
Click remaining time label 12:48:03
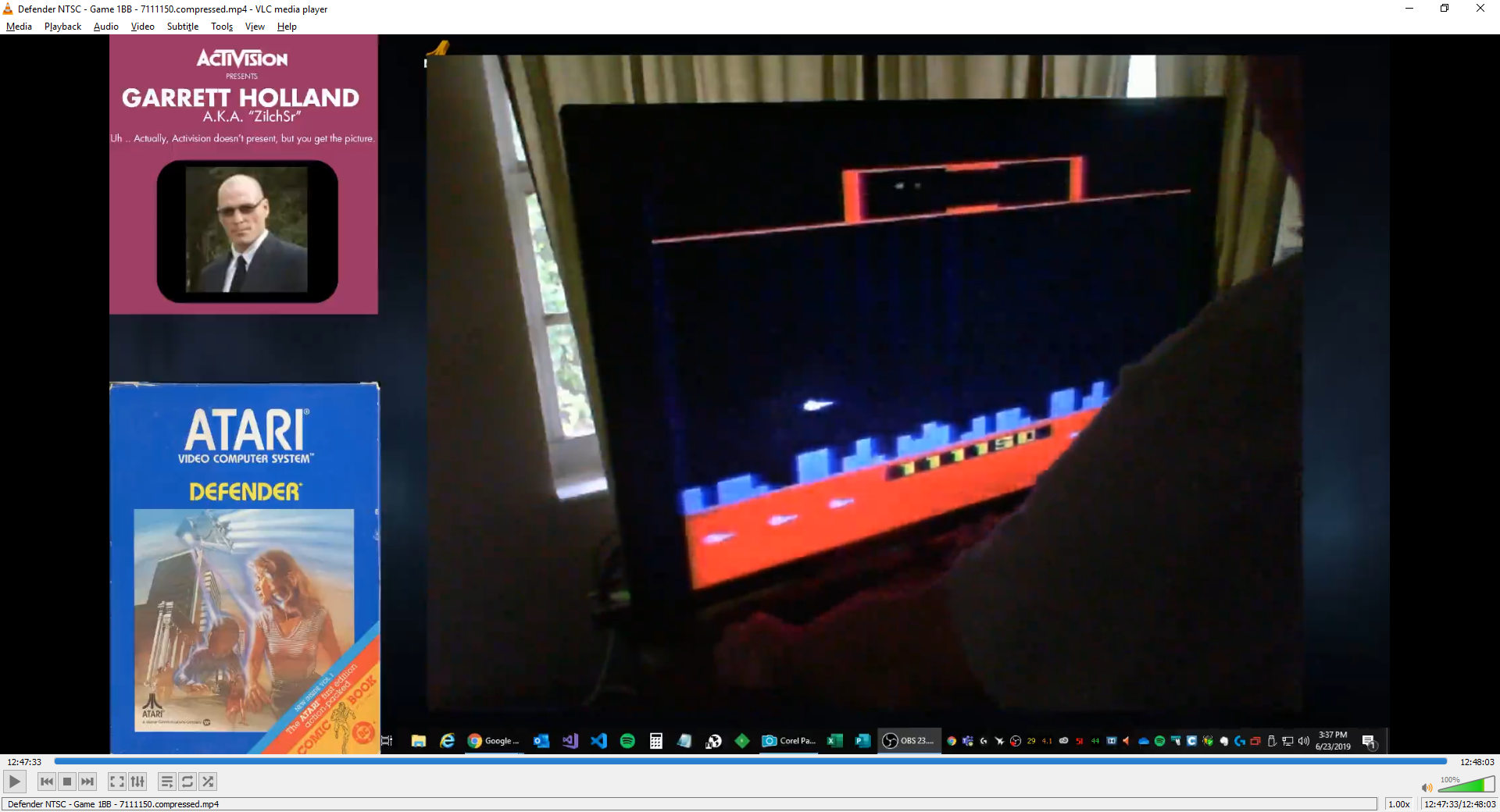pyautogui.click(x=1477, y=762)
